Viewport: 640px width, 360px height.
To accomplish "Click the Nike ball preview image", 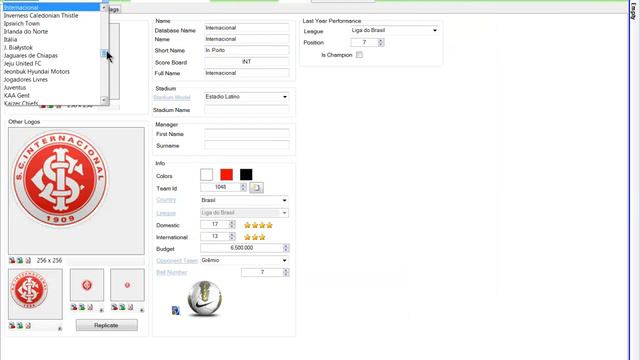I will point(205,298).
